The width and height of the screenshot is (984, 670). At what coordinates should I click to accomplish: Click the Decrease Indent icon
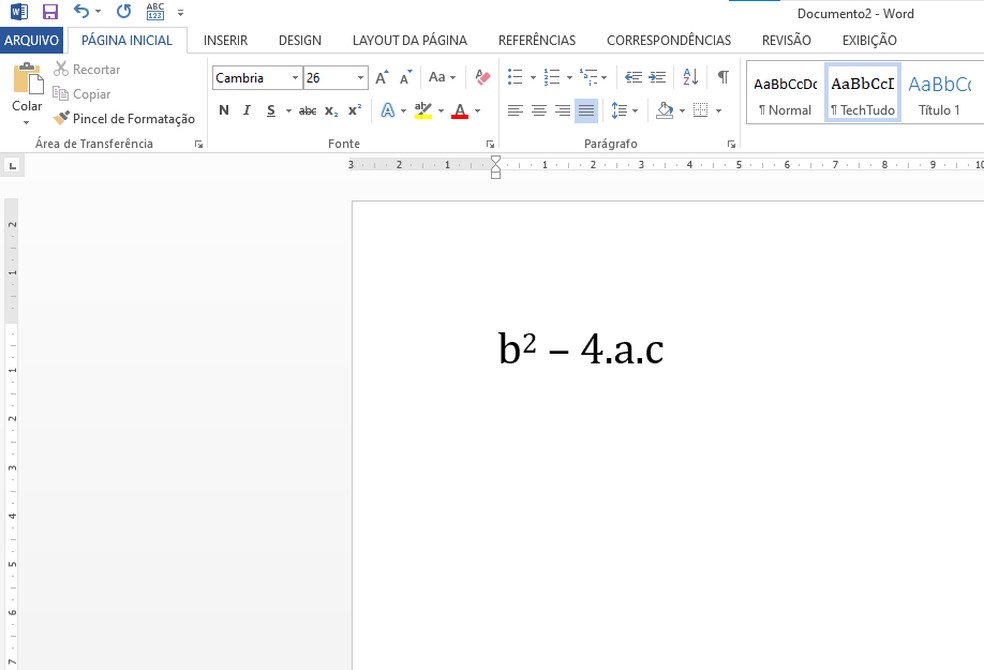coord(633,78)
